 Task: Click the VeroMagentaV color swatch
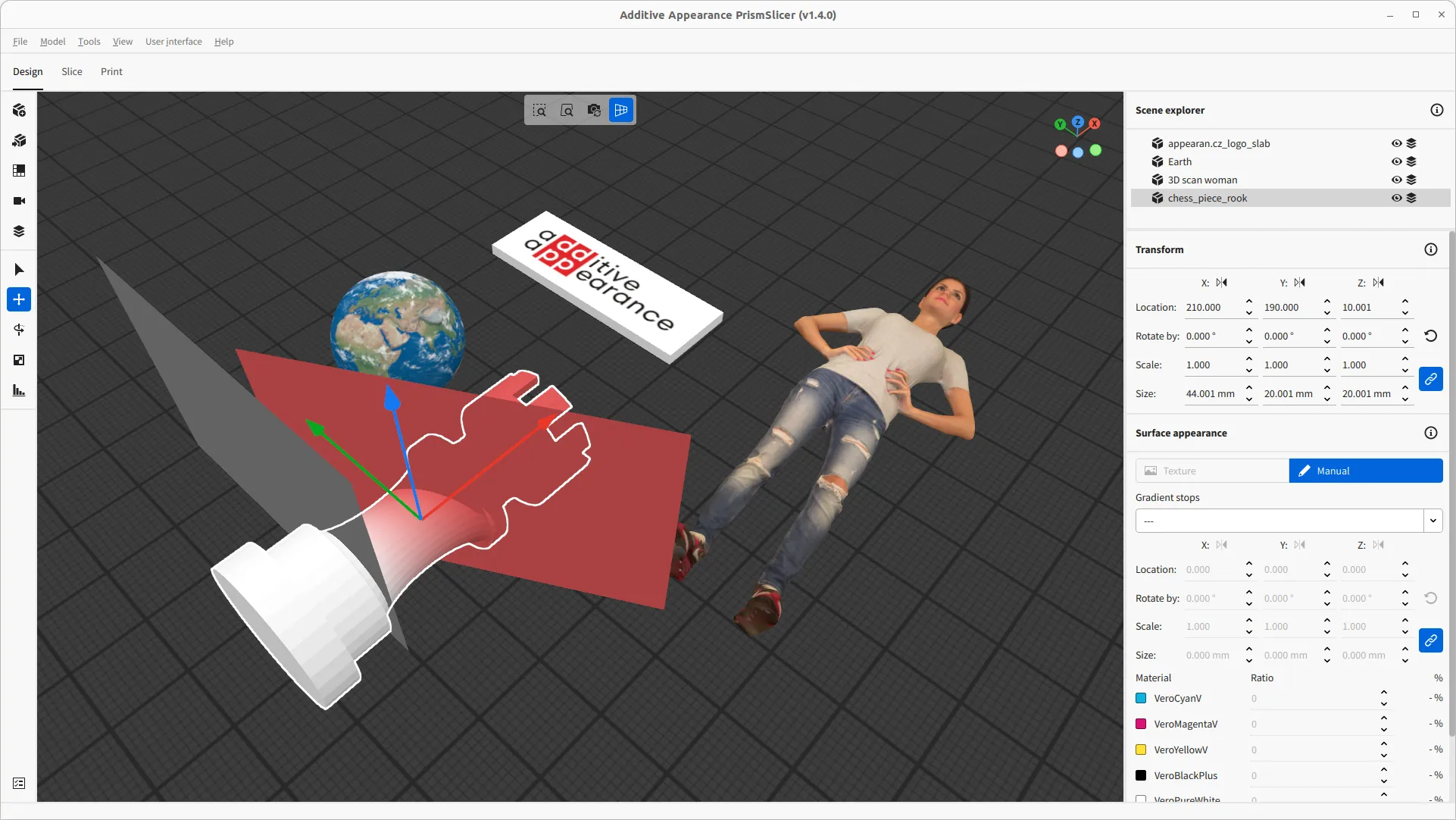(x=1141, y=724)
